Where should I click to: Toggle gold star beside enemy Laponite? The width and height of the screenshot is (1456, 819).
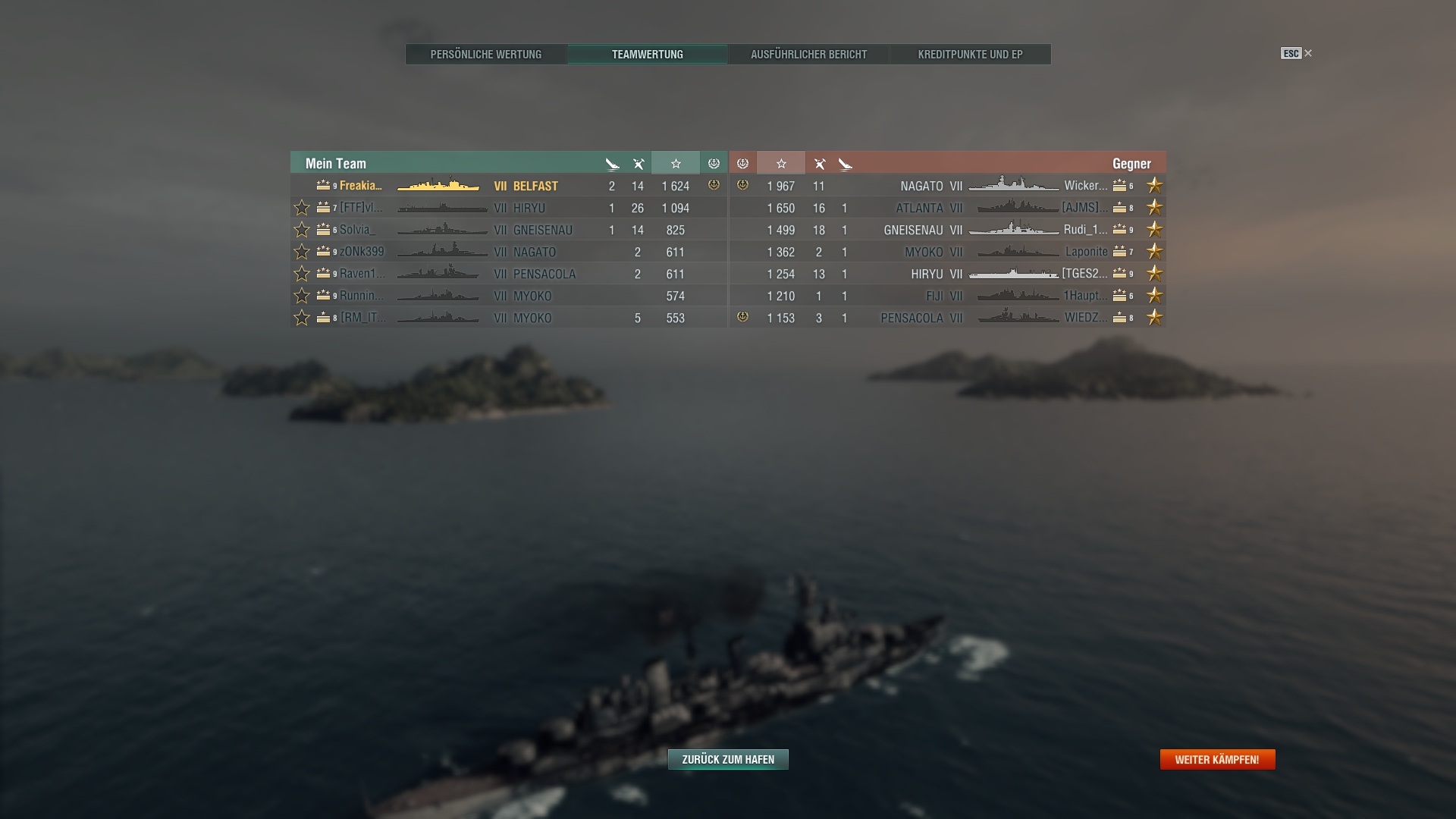point(1154,252)
